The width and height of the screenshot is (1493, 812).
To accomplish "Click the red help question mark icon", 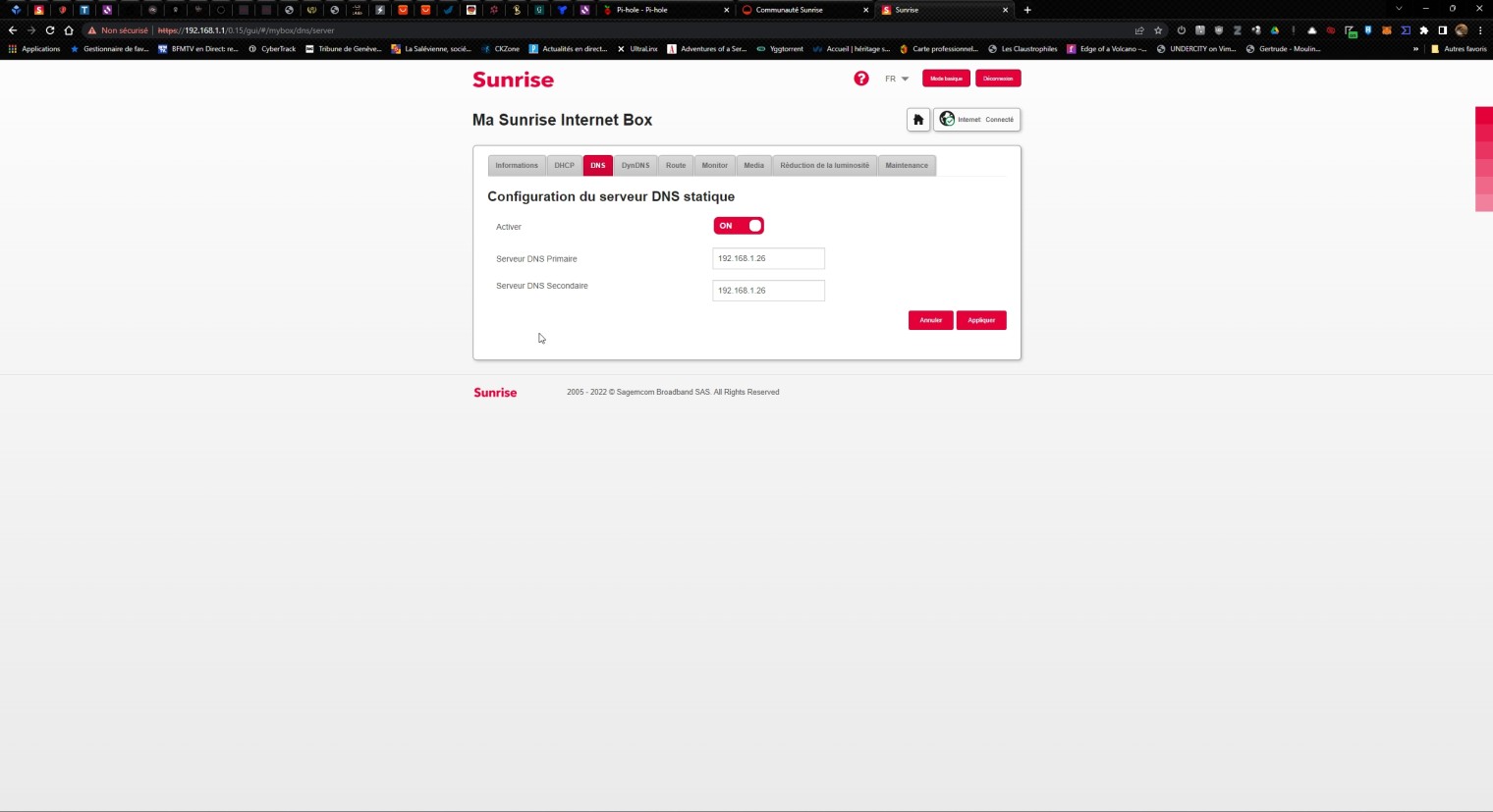I will (861, 79).
